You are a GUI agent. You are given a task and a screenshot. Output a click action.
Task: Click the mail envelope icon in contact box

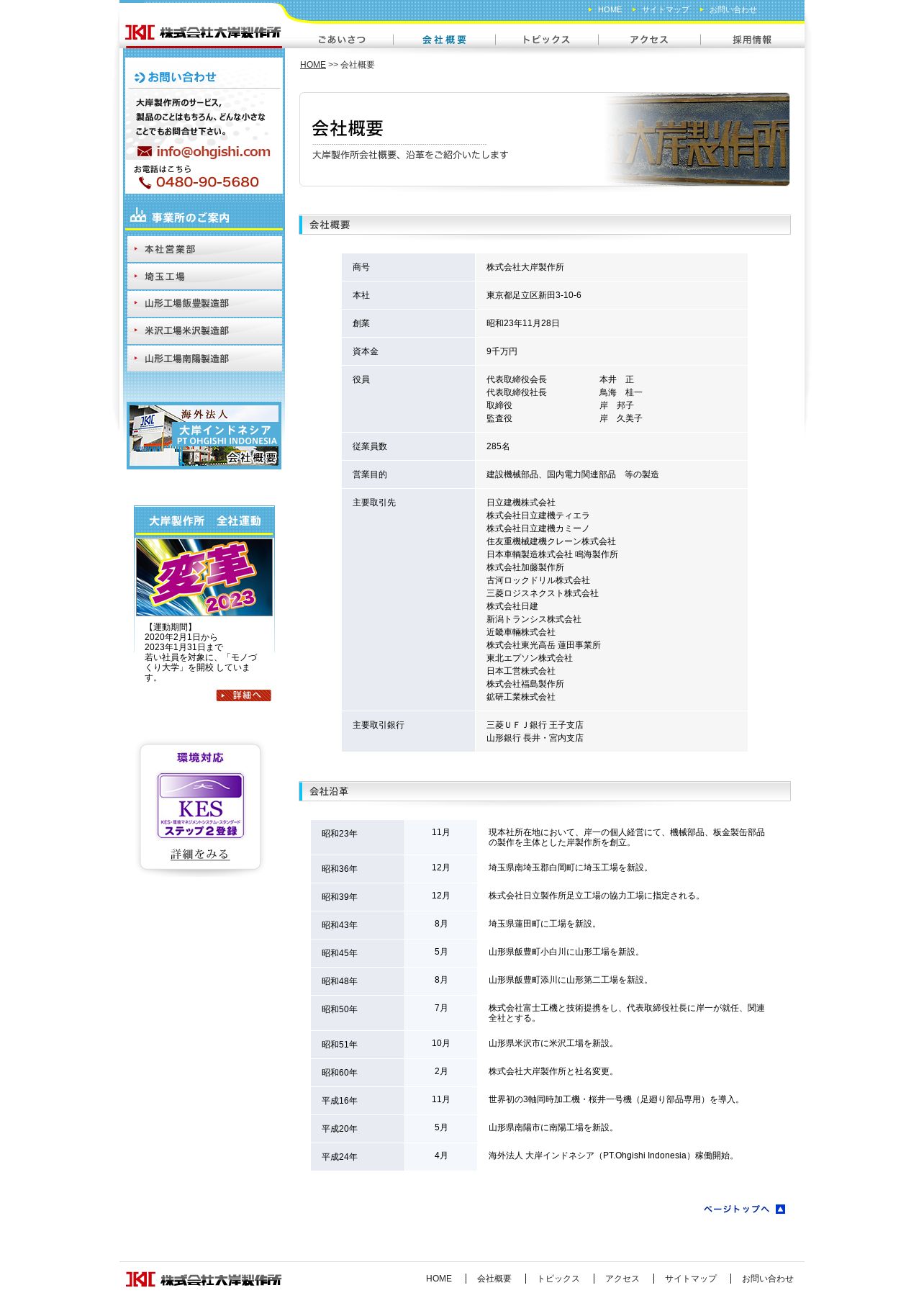(x=145, y=152)
